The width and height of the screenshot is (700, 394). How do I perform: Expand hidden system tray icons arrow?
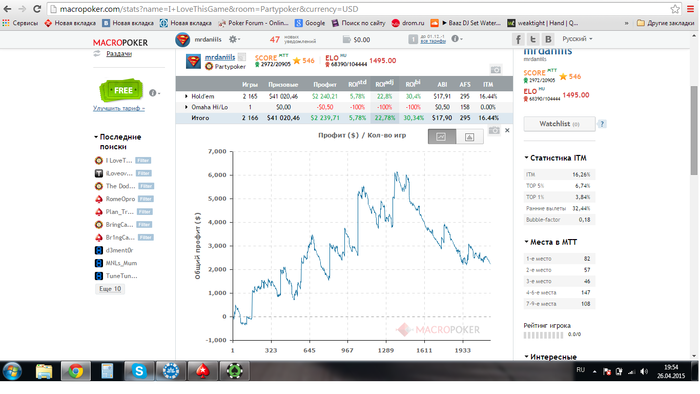(x=595, y=371)
